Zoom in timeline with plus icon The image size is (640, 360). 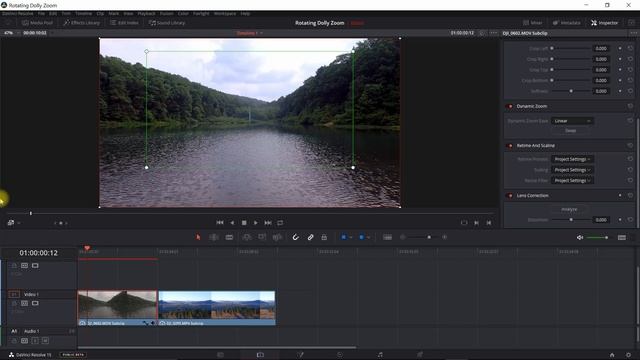444,237
